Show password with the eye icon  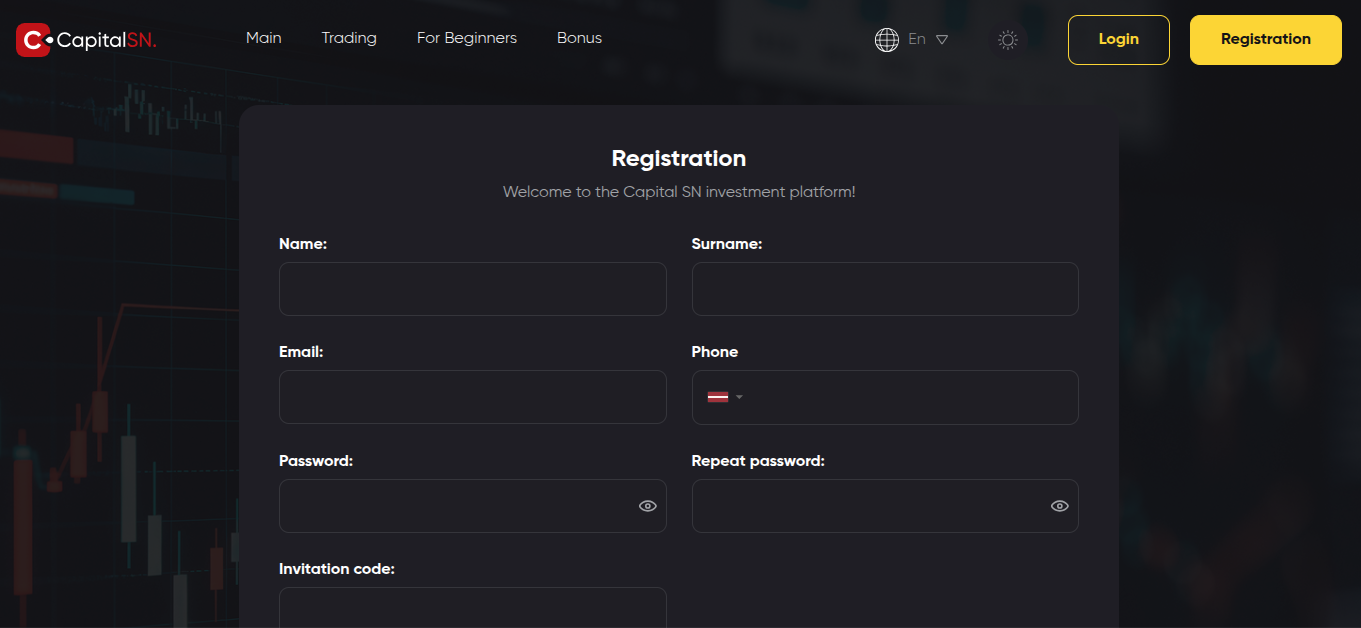648,506
